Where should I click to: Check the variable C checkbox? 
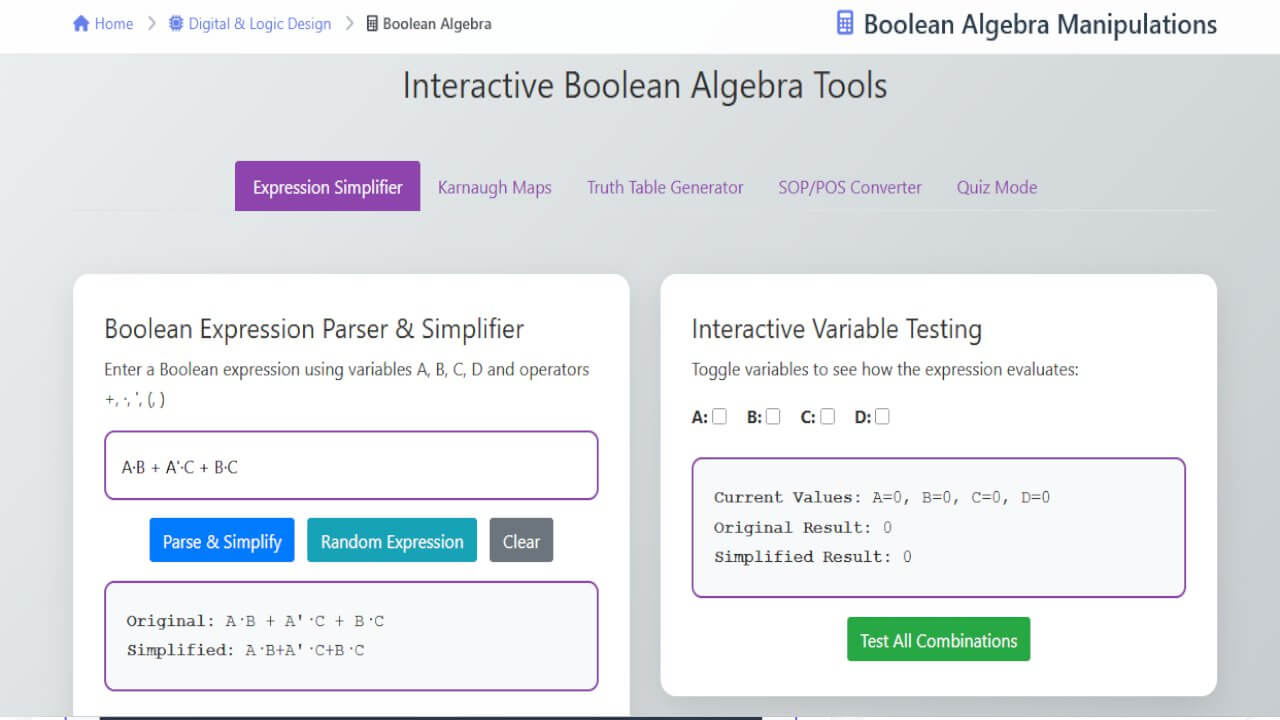coord(827,417)
